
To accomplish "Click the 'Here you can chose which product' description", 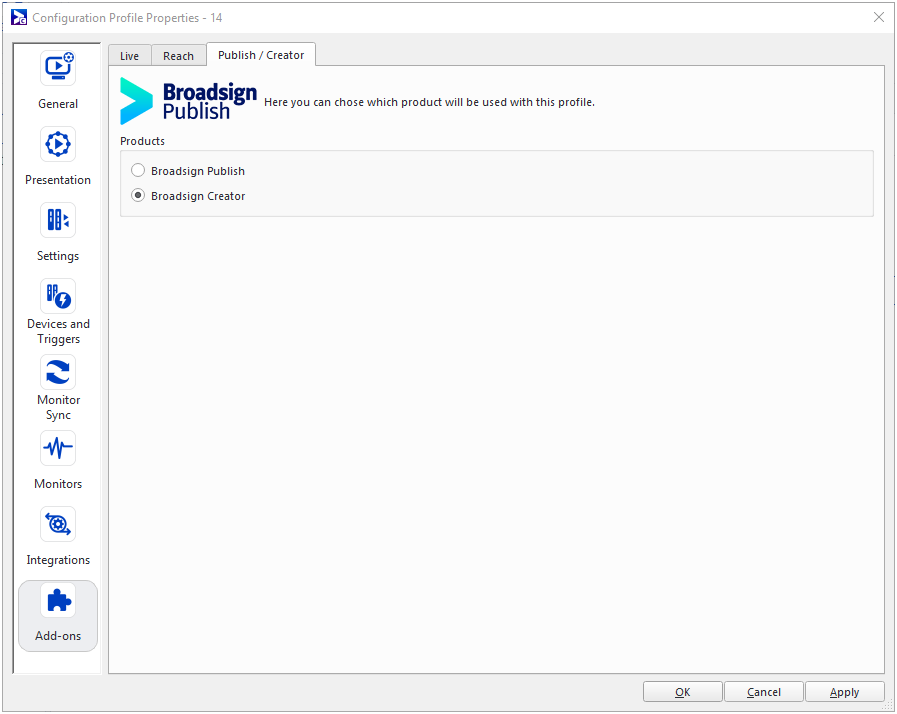I will click(x=429, y=102).
